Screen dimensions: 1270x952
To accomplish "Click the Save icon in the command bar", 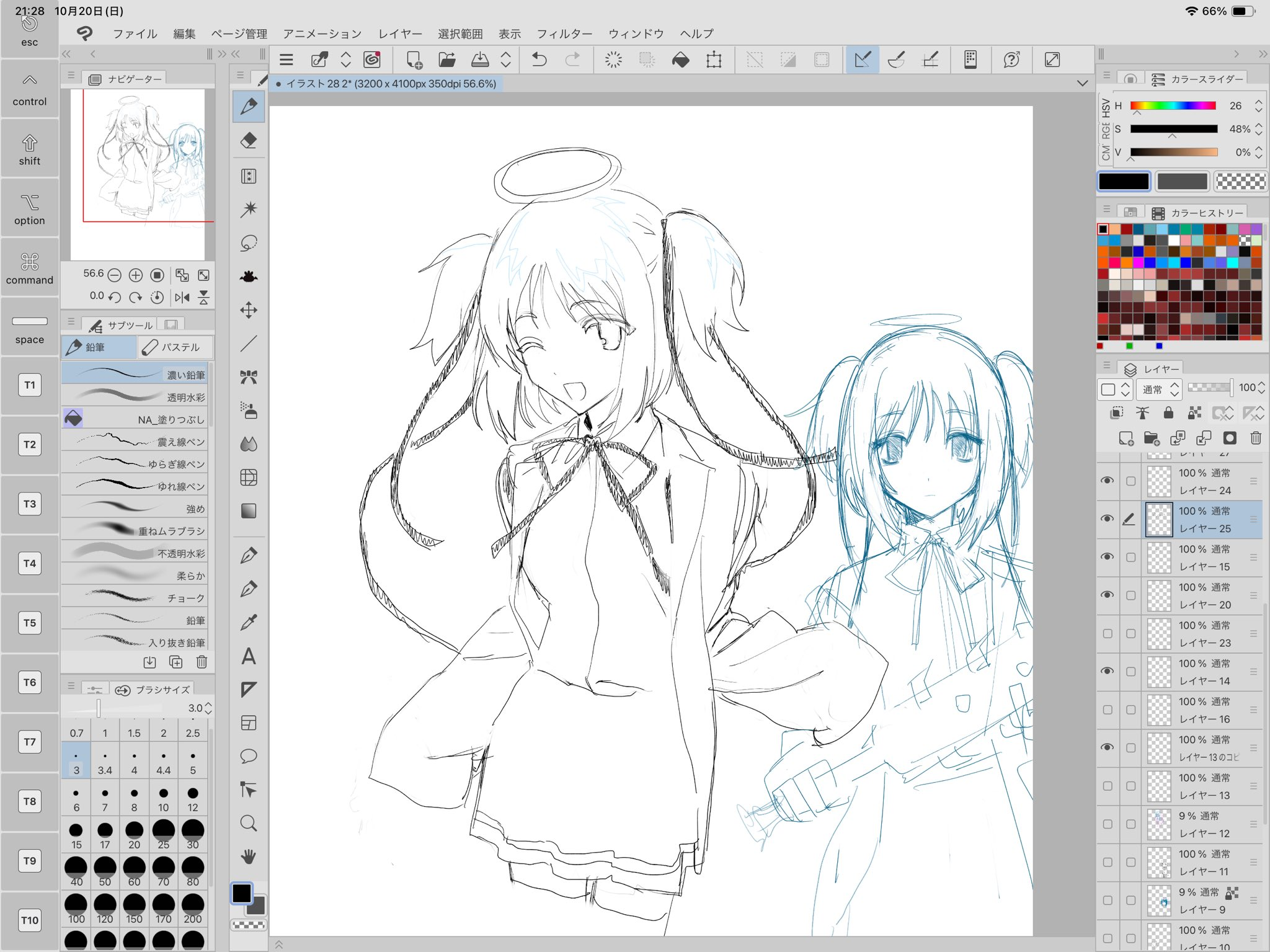I will tap(480, 60).
